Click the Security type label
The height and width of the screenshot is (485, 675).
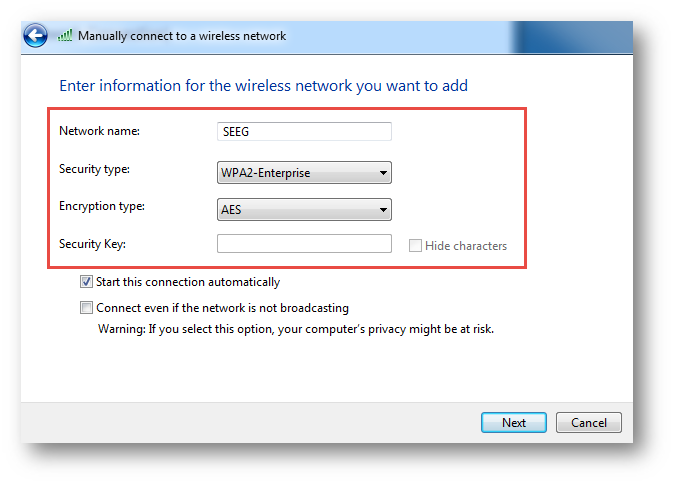(x=94, y=169)
